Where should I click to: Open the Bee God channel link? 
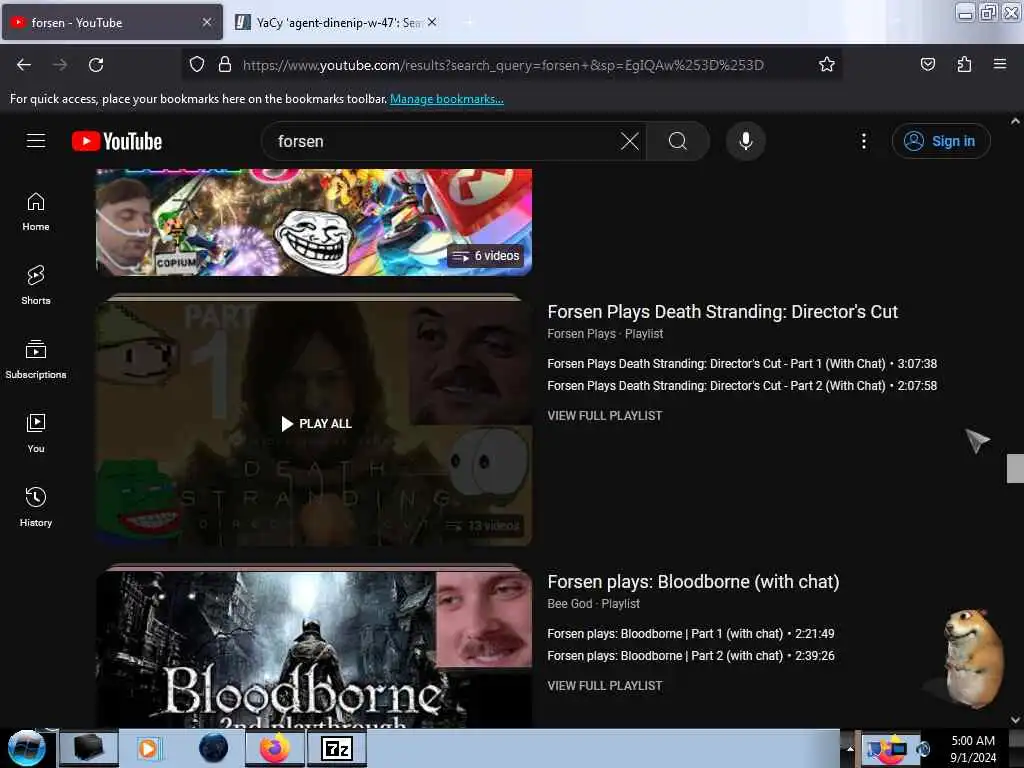point(569,604)
